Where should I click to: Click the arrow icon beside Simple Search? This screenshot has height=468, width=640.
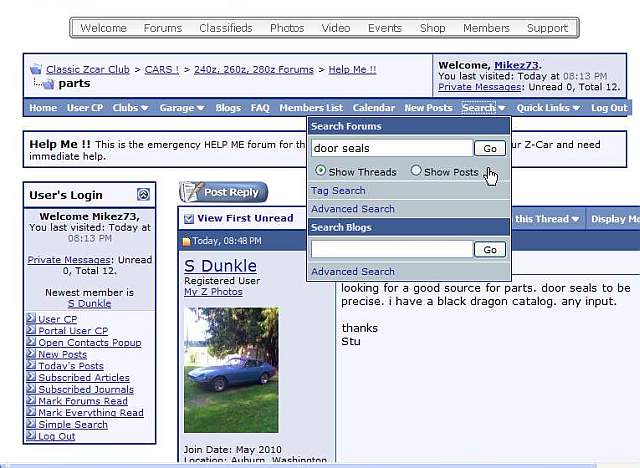tap(31, 424)
